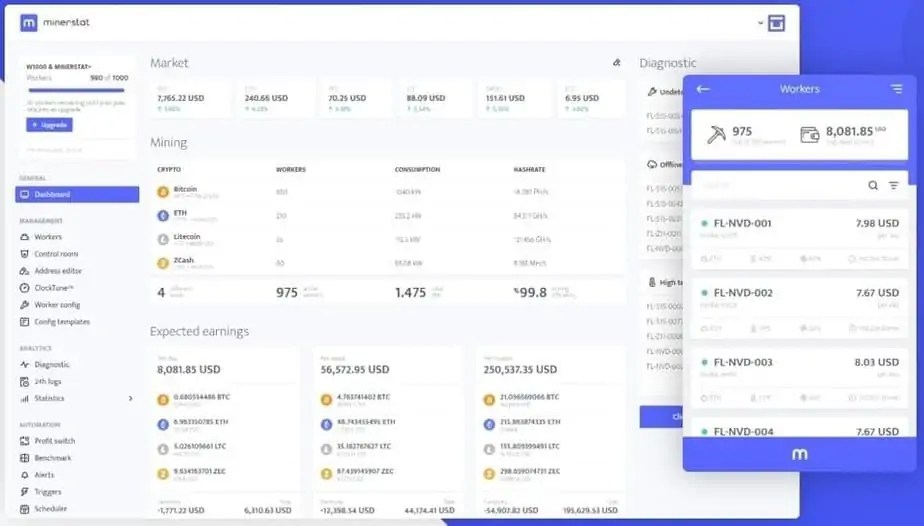924x526 pixels.
Task: Click the Alerts bell icon
Action: (24, 475)
